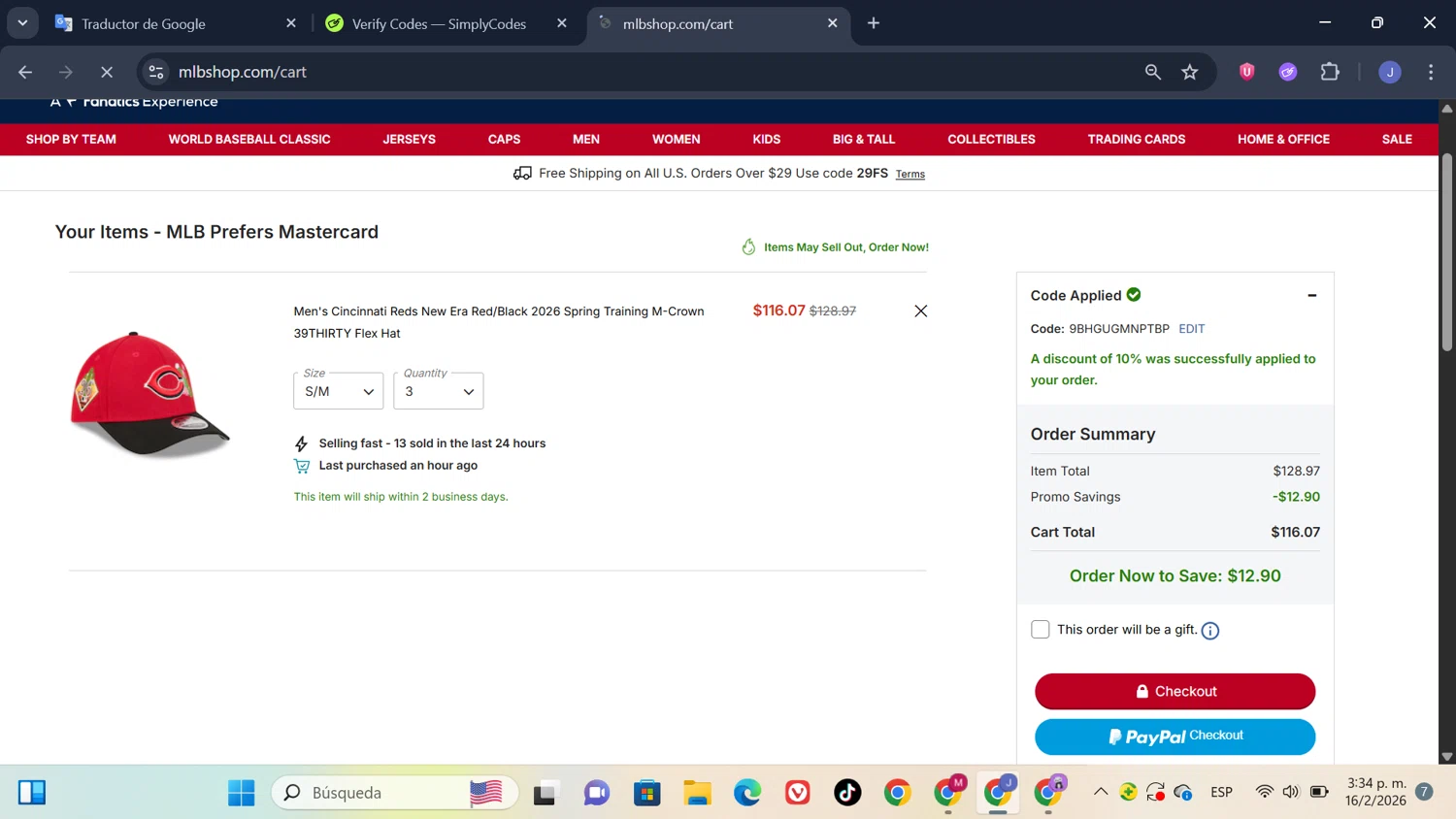The image size is (1456, 819).
Task: Open the CAPS menu
Action: pos(504,140)
